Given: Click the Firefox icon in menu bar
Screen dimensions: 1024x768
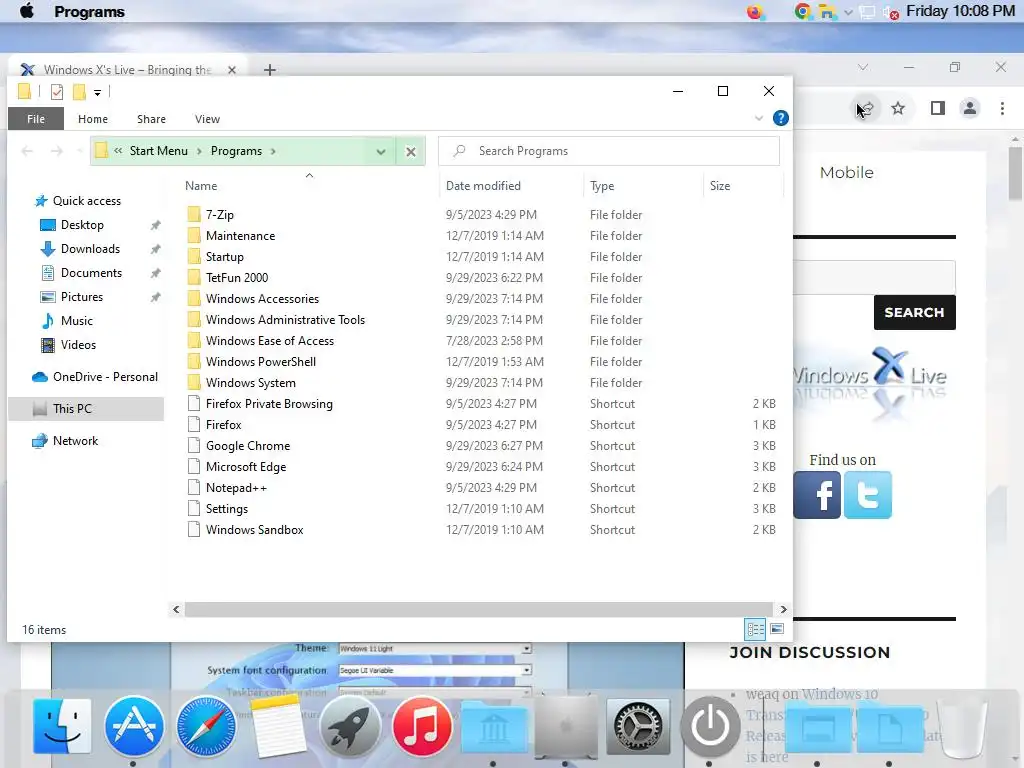Looking at the screenshot, I should pyautogui.click(x=754, y=12).
